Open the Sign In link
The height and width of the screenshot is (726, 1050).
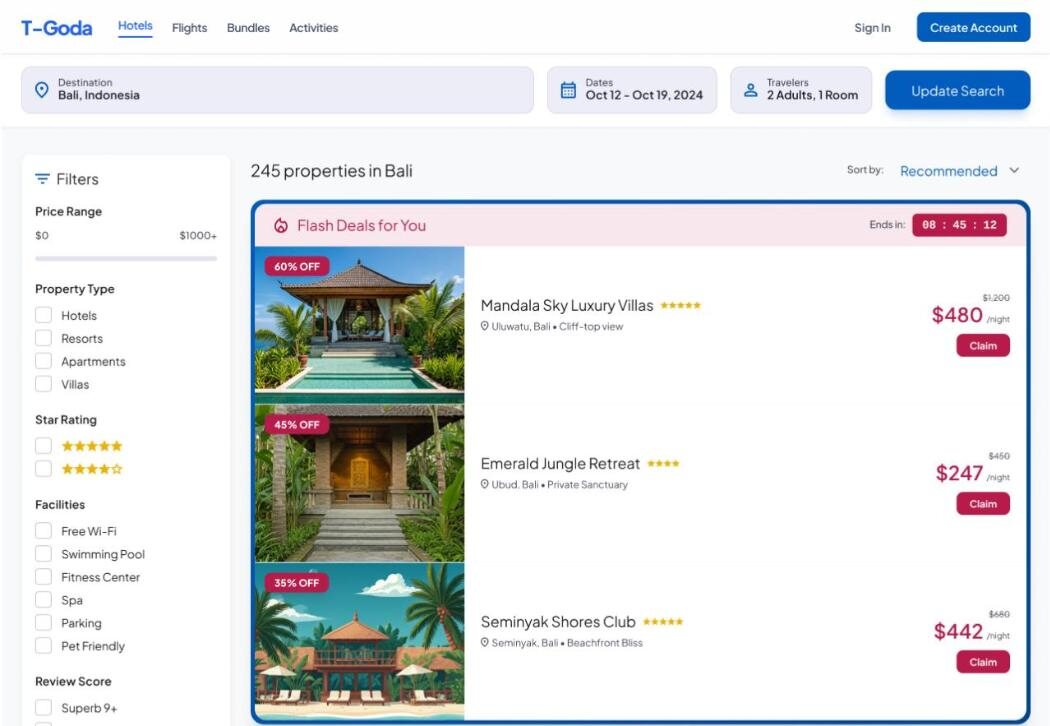(873, 28)
